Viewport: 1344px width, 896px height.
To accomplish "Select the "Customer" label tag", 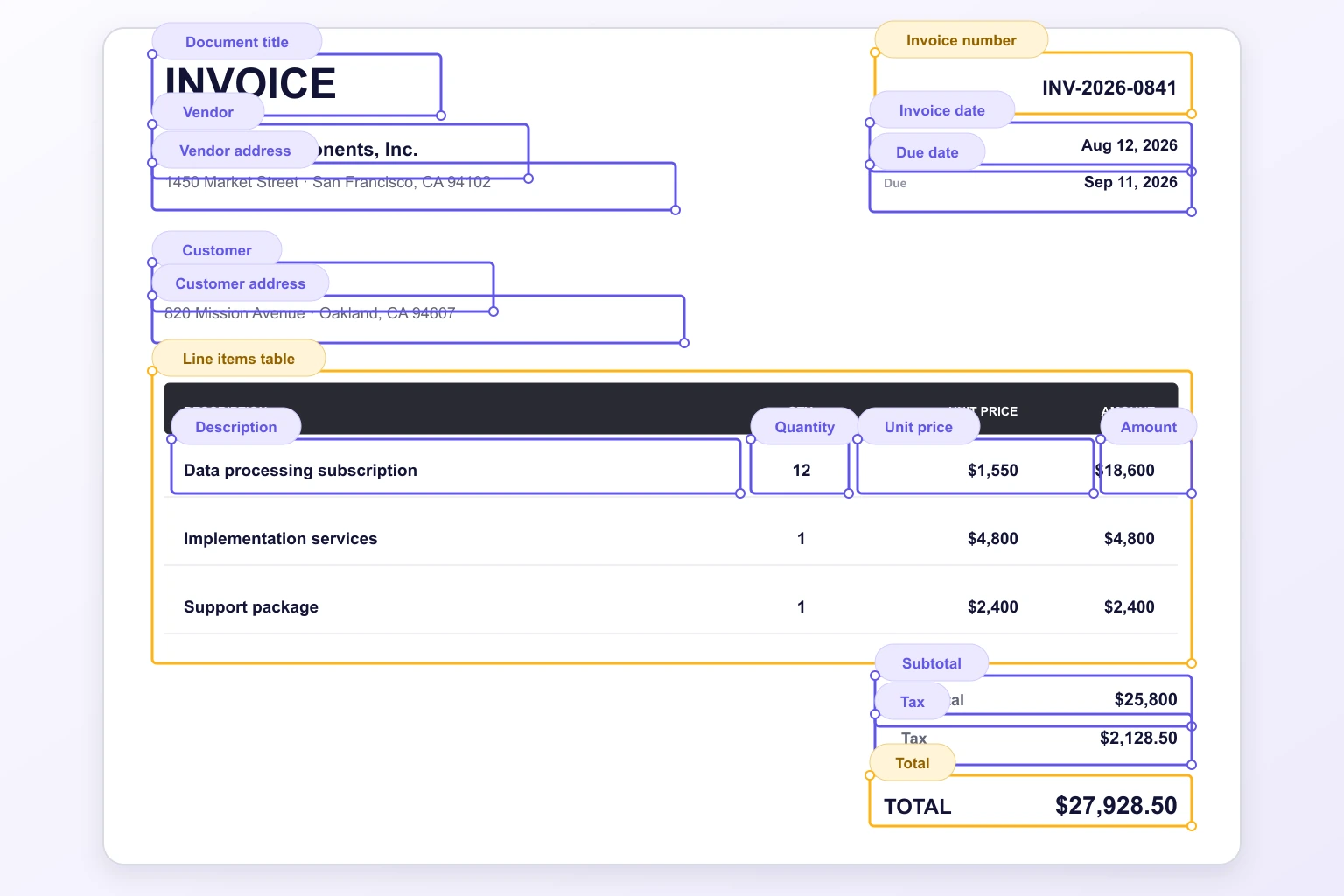I will (217, 250).
